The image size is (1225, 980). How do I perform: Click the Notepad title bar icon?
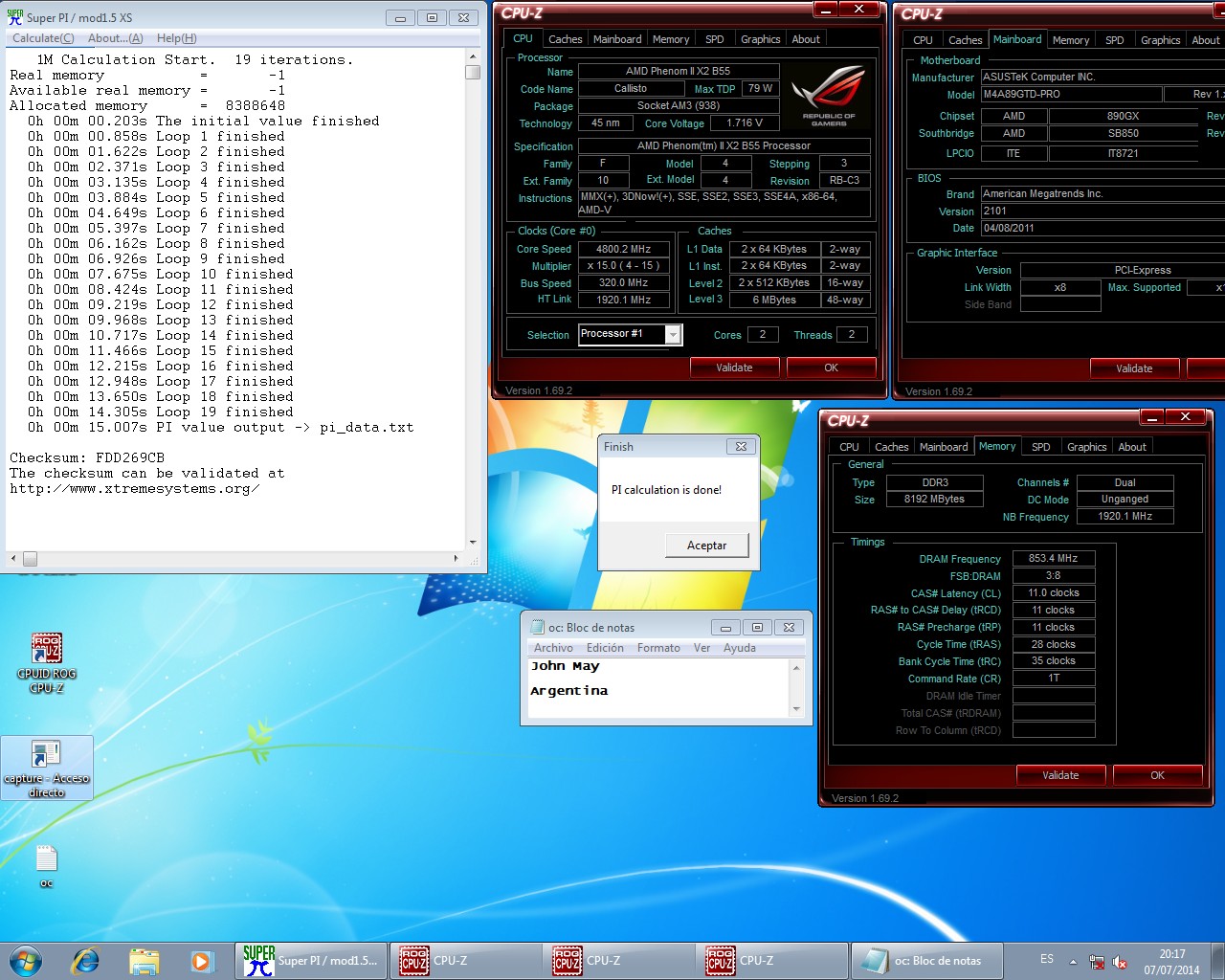(537, 627)
